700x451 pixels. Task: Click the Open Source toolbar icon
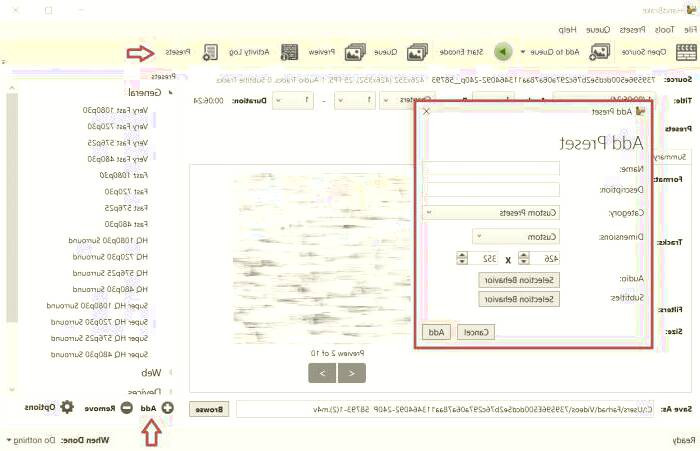coord(600,51)
